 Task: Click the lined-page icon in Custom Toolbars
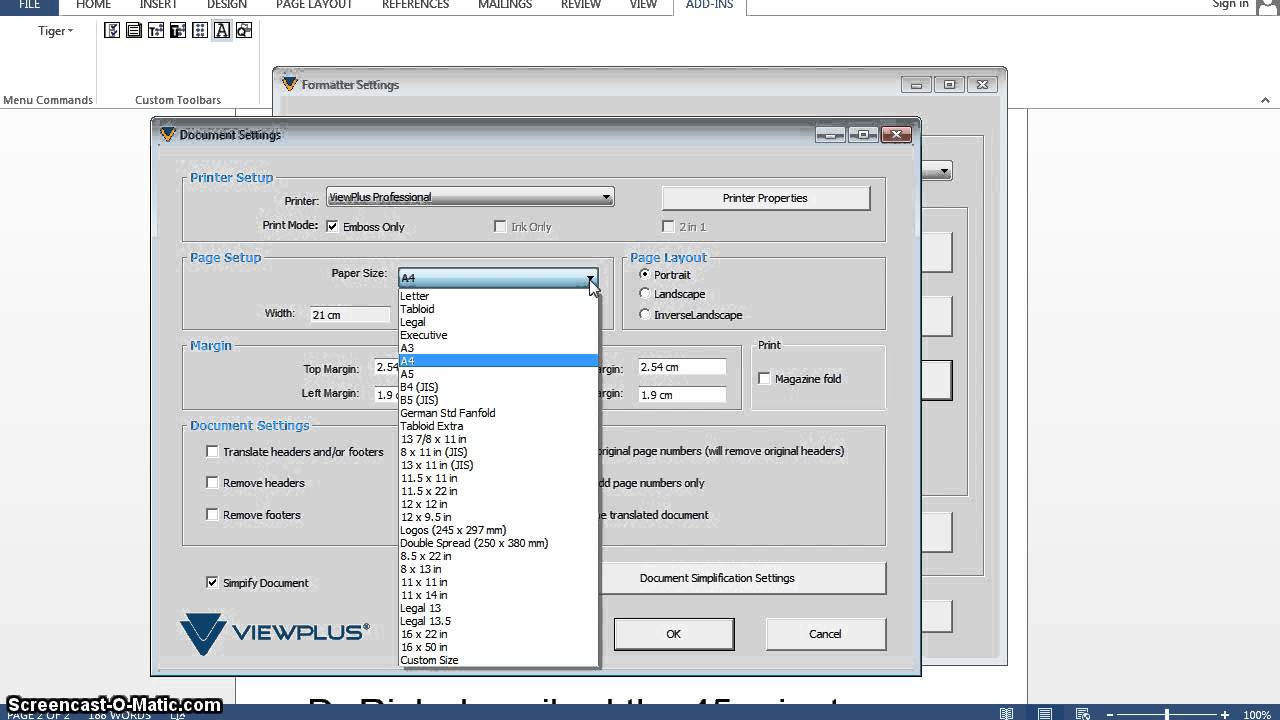click(x=134, y=31)
